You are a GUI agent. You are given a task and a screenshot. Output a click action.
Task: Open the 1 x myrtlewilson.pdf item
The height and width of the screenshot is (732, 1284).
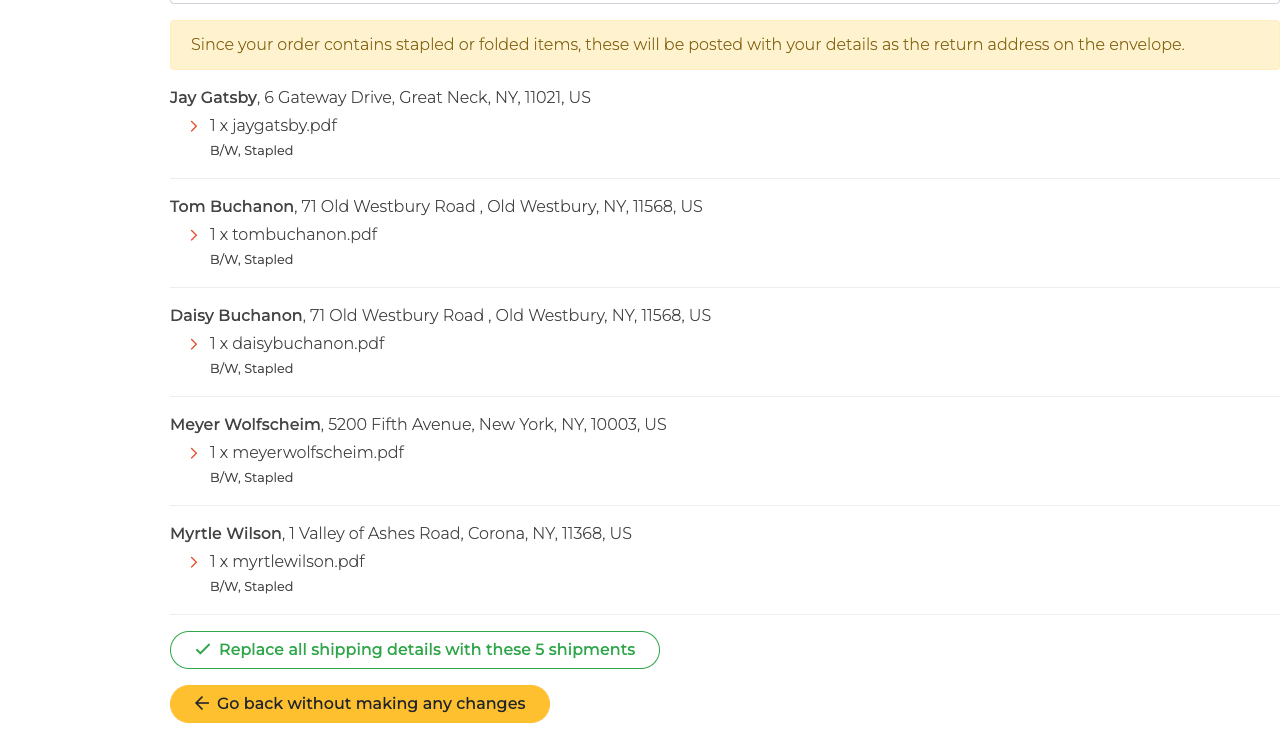[287, 562]
